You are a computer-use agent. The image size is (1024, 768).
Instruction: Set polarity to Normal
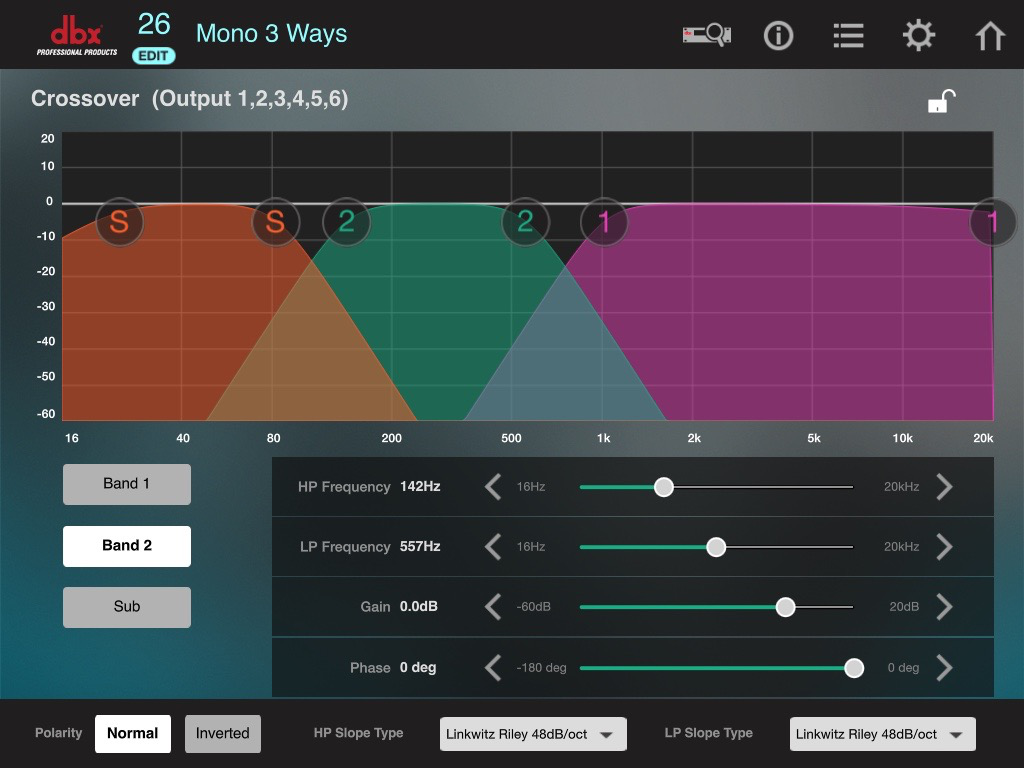coord(133,733)
